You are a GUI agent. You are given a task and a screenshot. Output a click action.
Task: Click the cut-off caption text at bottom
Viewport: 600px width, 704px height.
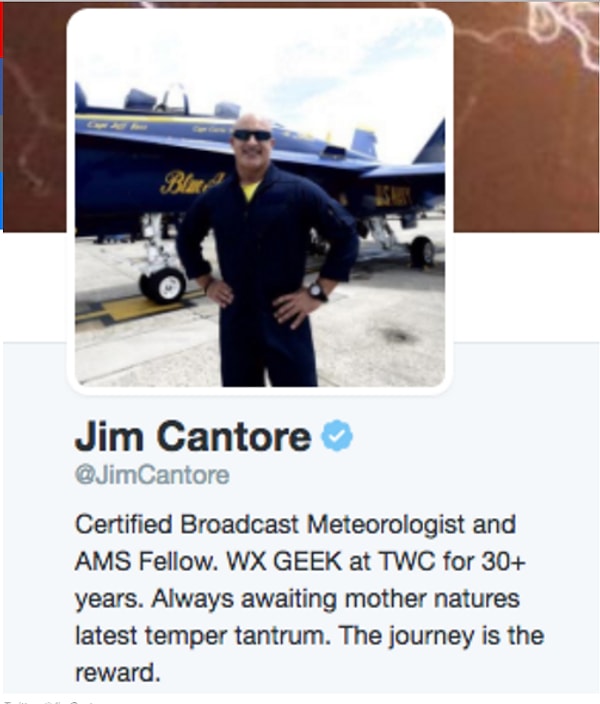click(x=49, y=701)
